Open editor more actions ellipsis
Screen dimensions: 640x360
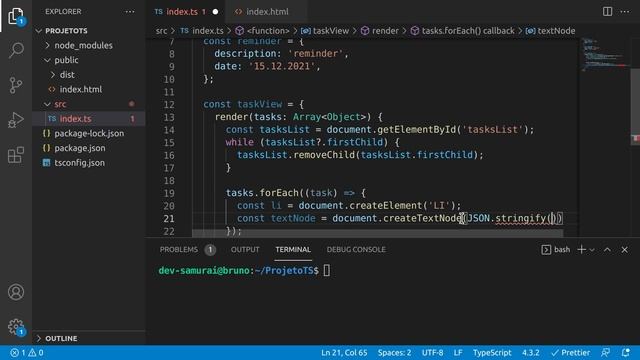click(x=624, y=11)
